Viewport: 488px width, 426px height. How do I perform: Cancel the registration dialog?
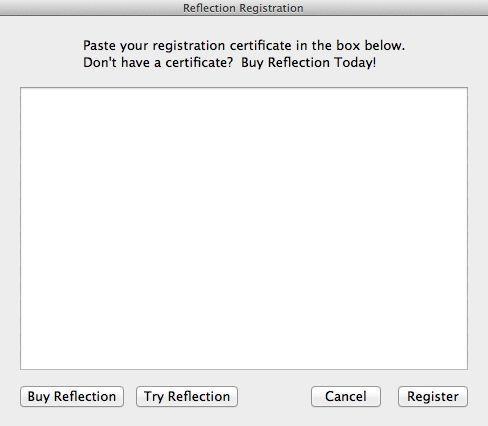coord(346,396)
